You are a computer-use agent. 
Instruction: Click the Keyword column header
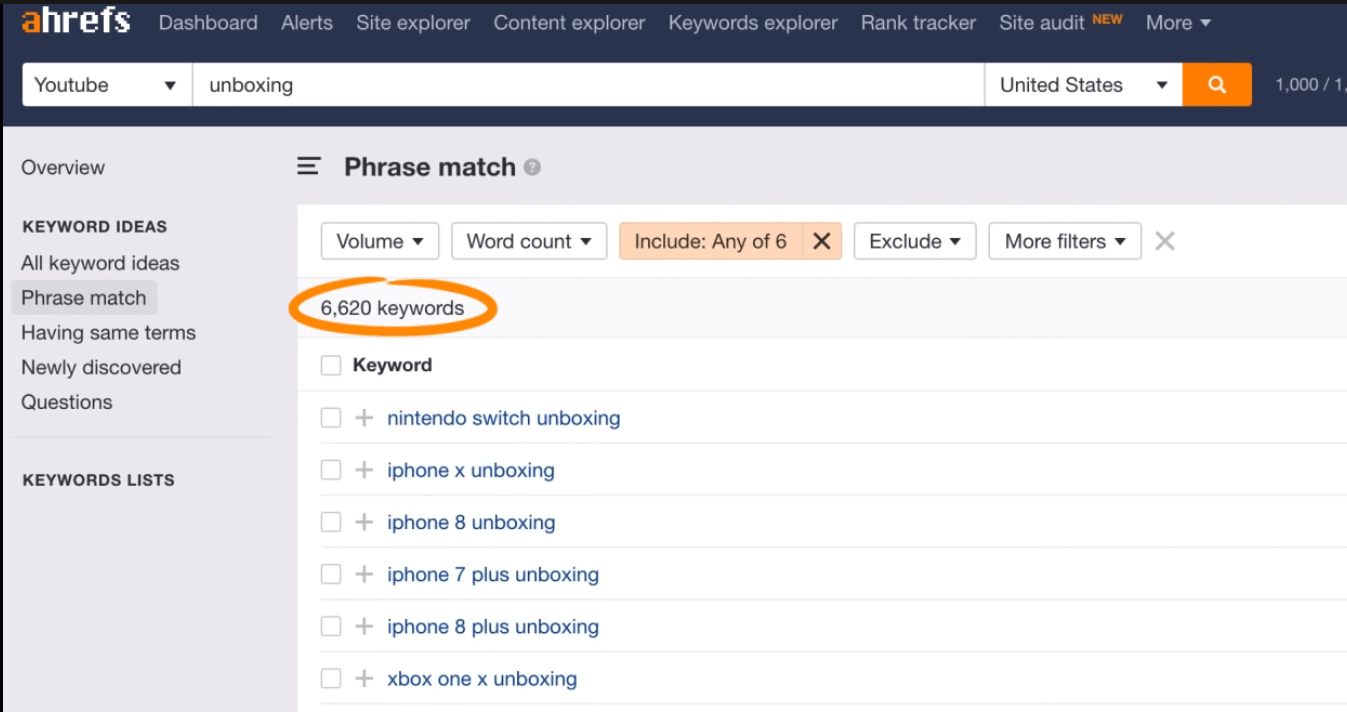tap(392, 365)
